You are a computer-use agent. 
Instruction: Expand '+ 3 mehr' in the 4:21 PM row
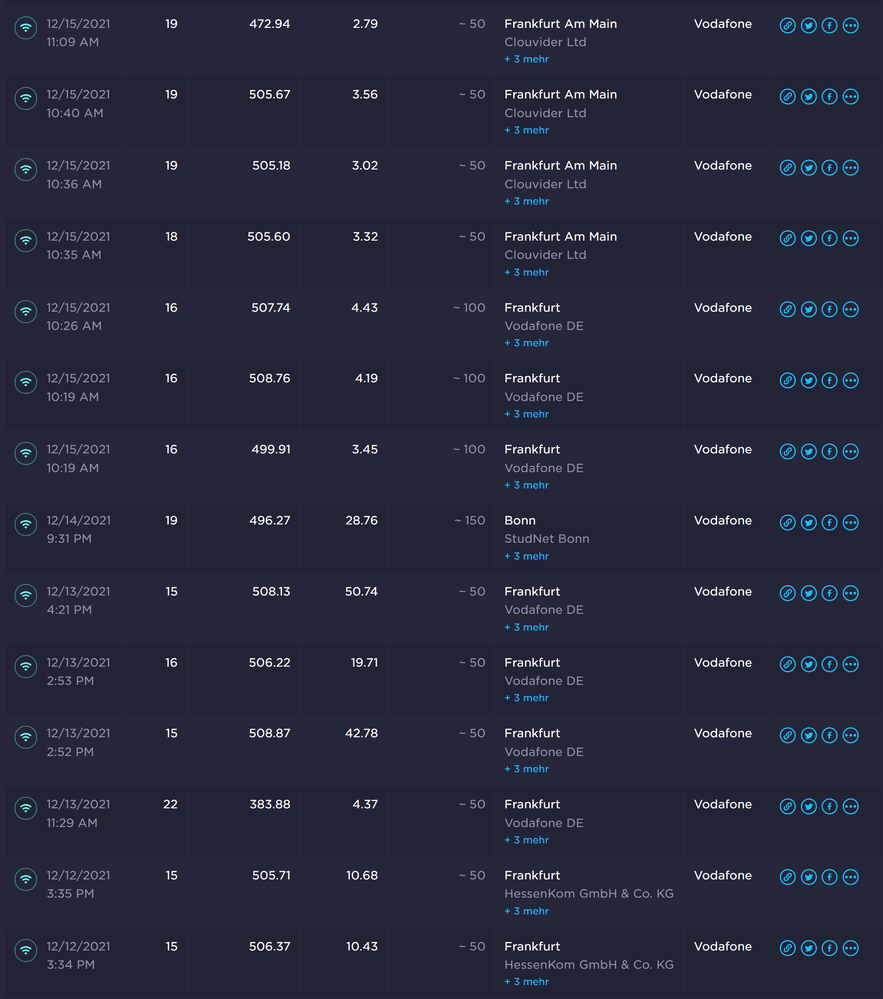(526, 627)
